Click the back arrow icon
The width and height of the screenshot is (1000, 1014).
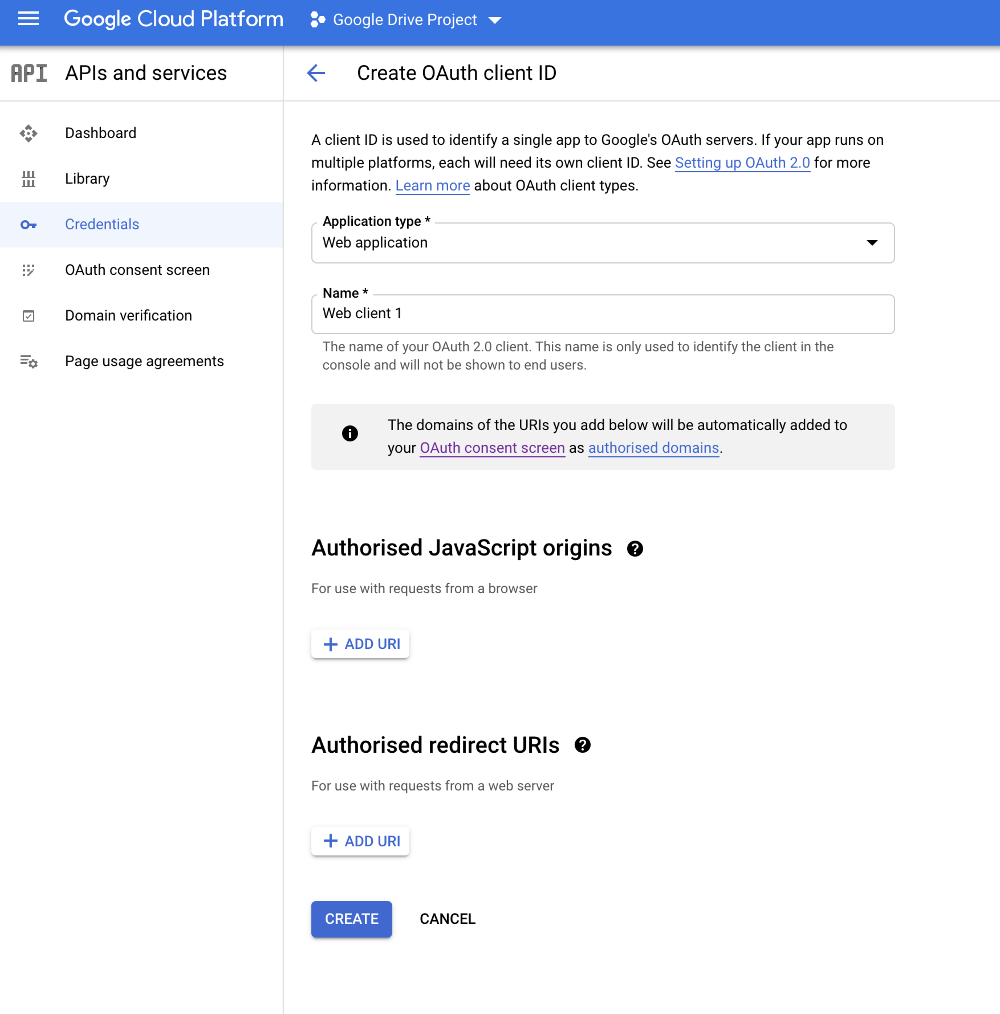point(316,73)
